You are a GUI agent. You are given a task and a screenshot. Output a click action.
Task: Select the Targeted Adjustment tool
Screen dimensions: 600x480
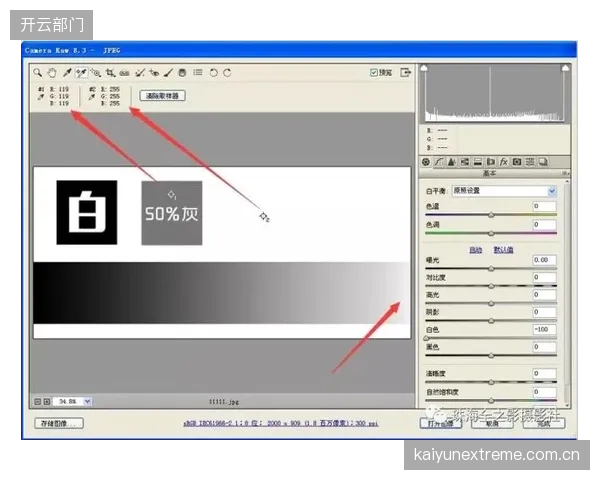[x=96, y=73]
